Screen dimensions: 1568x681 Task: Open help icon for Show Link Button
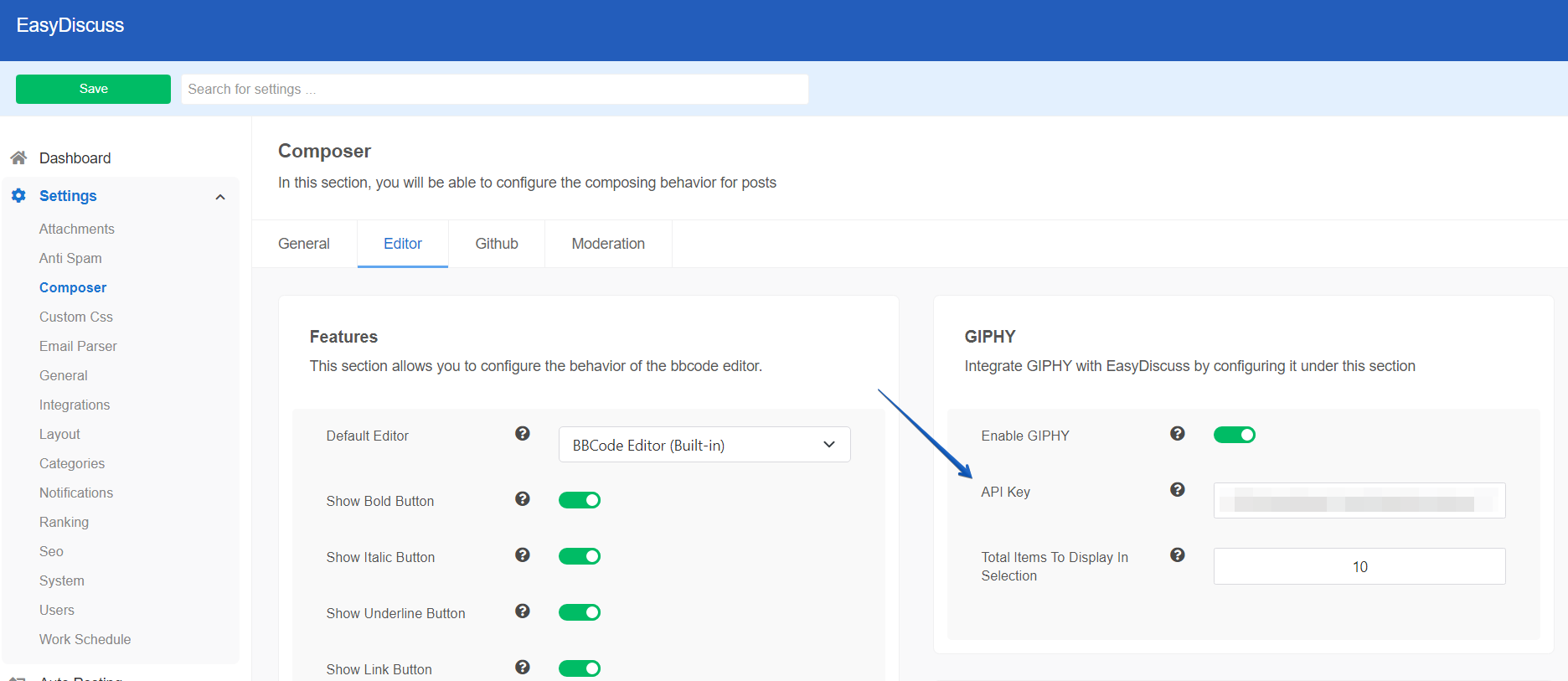pyautogui.click(x=523, y=667)
